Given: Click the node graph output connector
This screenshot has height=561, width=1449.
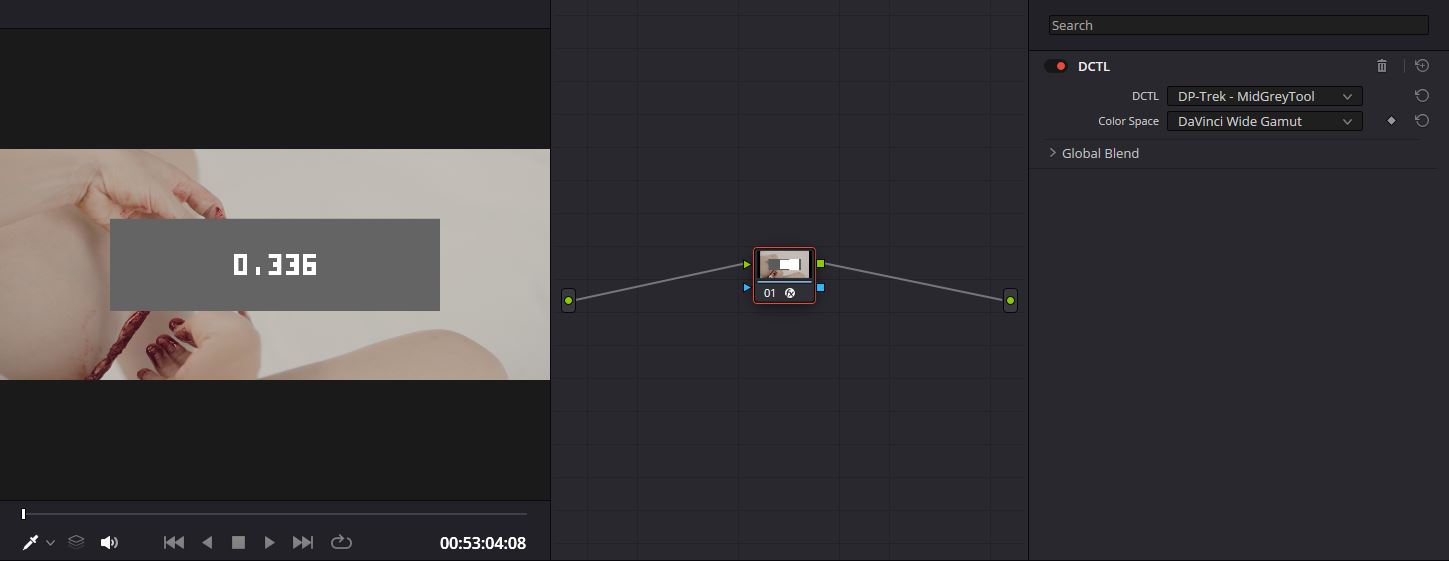Looking at the screenshot, I should [x=1010, y=300].
